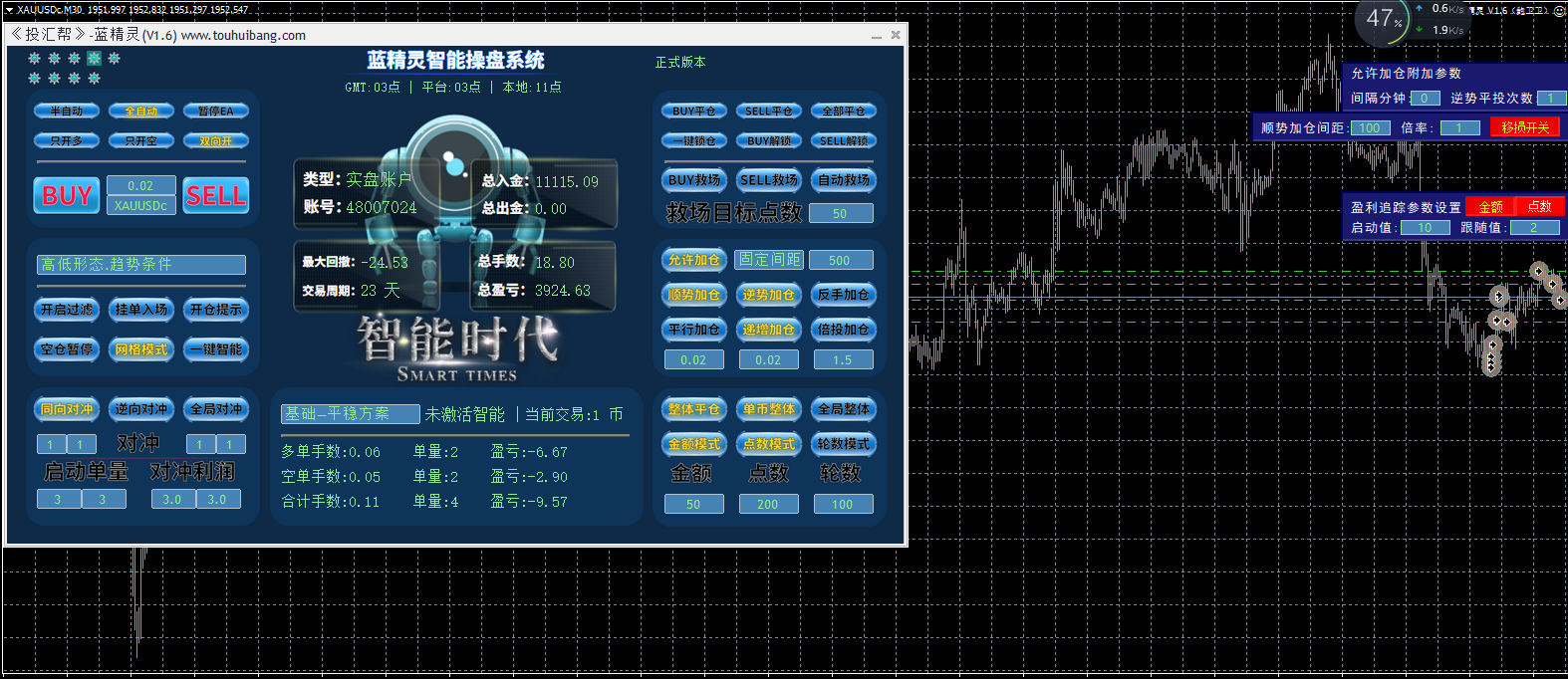Edit 救场目标点数 value 50
Image resolution: width=1568 pixels, height=679 pixels.
pos(841,213)
